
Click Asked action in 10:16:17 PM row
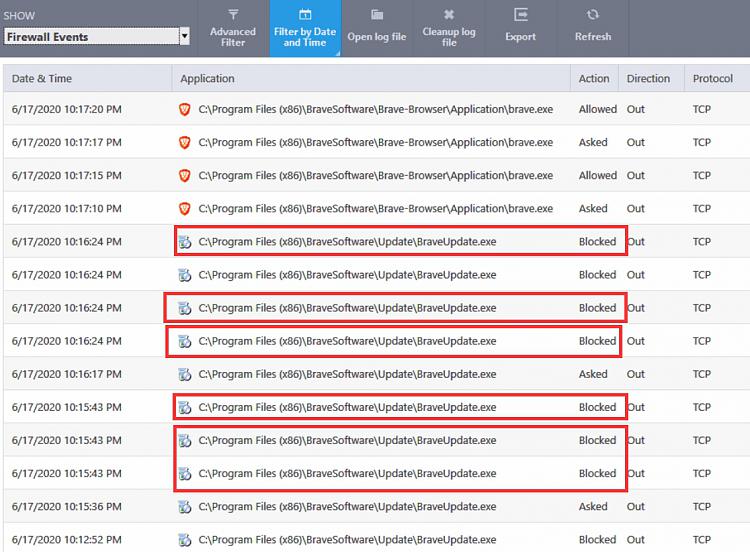(593, 374)
